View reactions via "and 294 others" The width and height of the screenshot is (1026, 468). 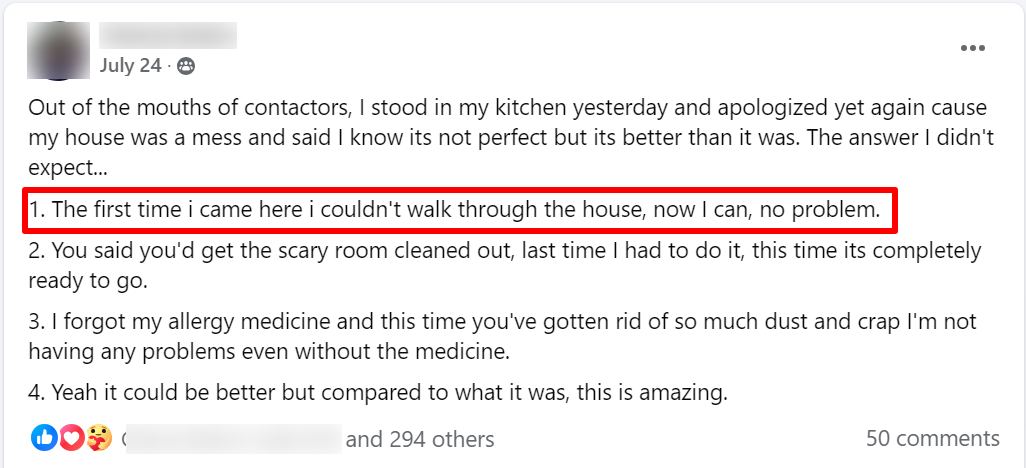(x=420, y=439)
